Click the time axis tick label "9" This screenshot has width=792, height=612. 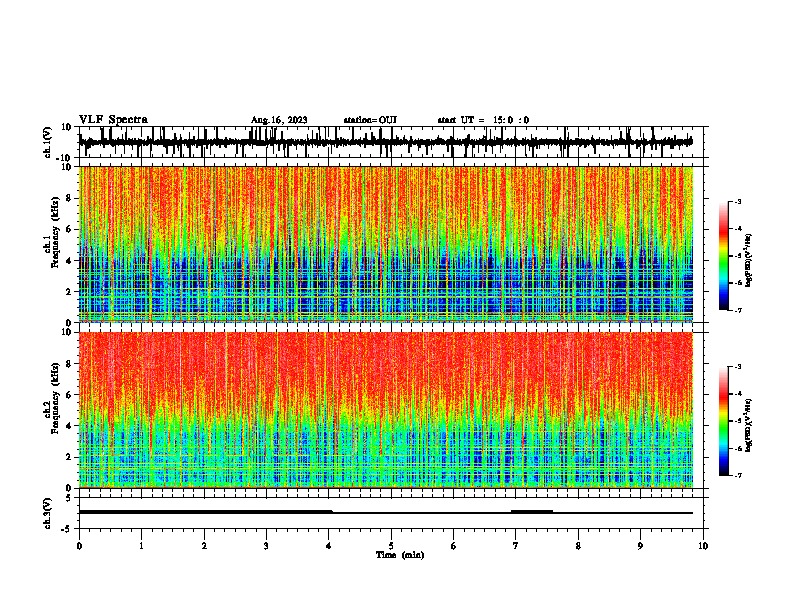(640, 546)
